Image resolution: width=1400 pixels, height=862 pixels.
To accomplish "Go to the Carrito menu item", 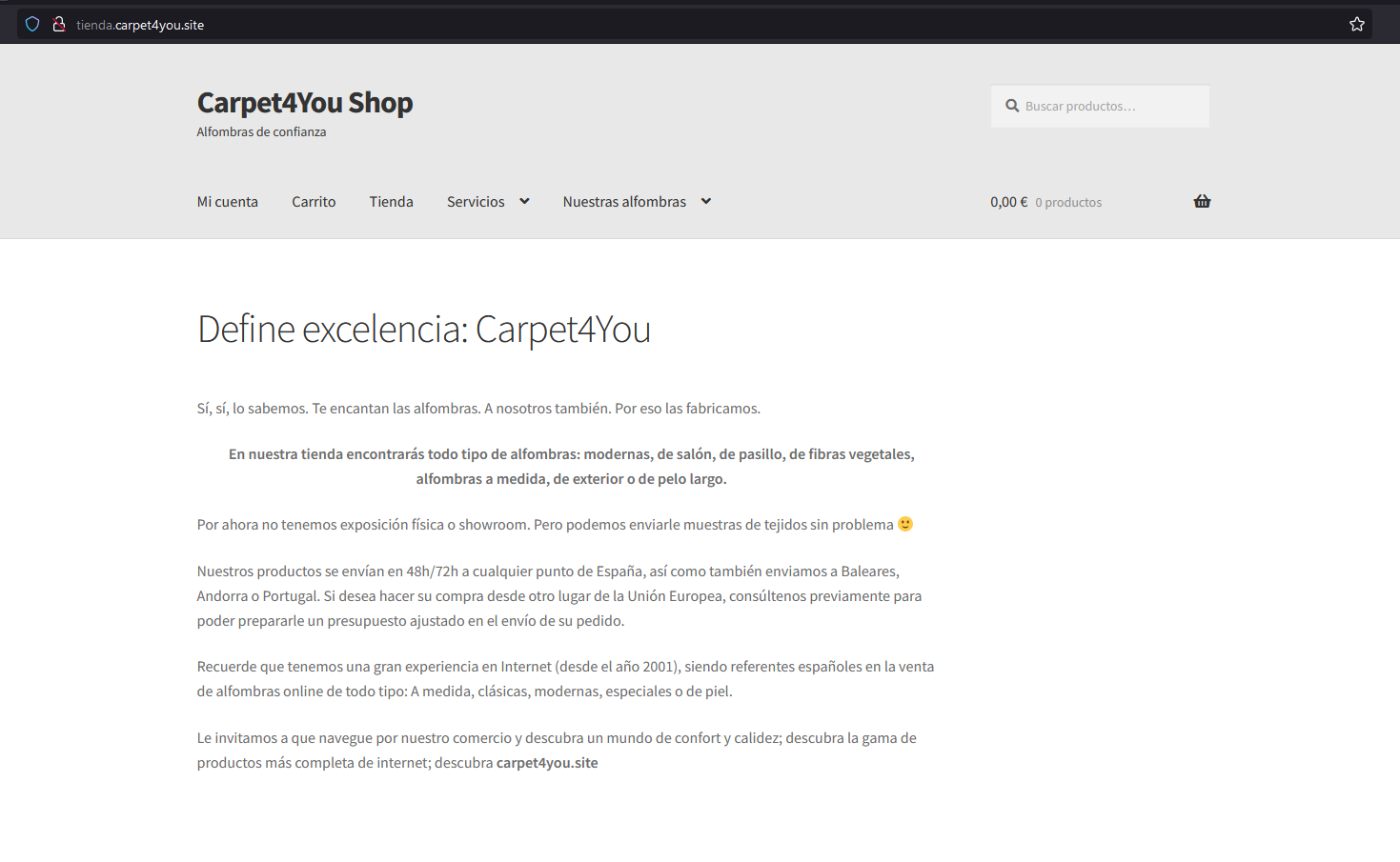I will (x=314, y=202).
